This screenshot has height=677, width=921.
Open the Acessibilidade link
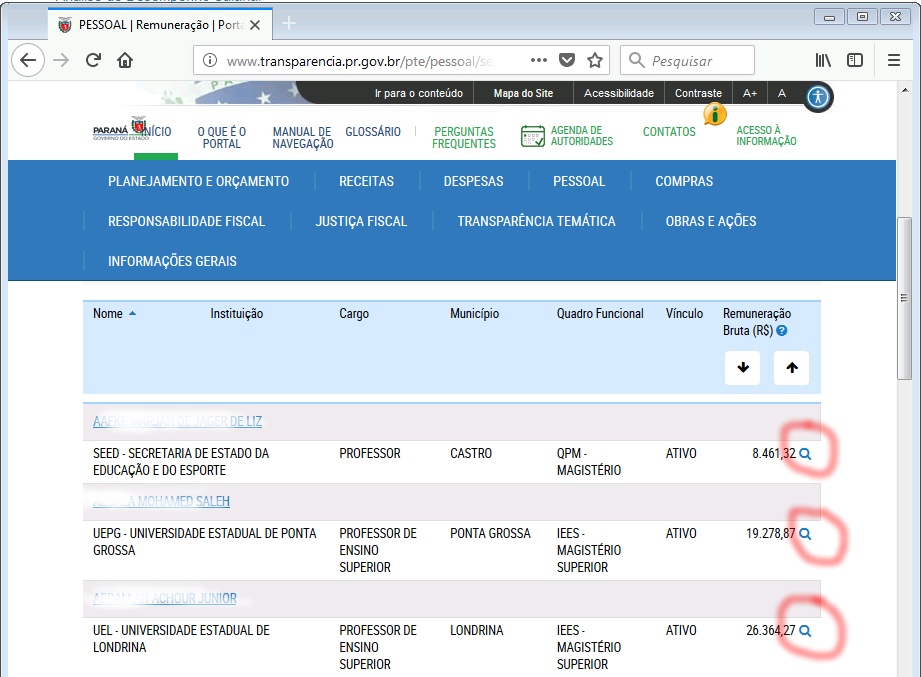[x=619, y=93]
